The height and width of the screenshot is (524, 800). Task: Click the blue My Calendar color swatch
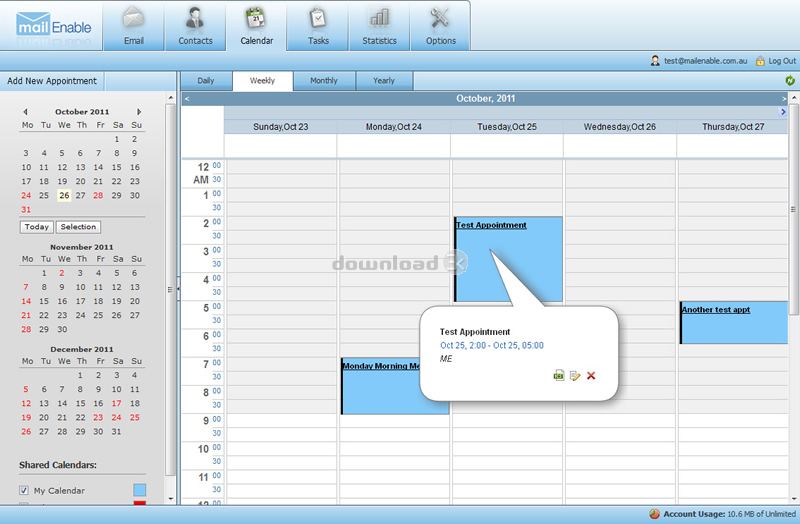[139, 490]
